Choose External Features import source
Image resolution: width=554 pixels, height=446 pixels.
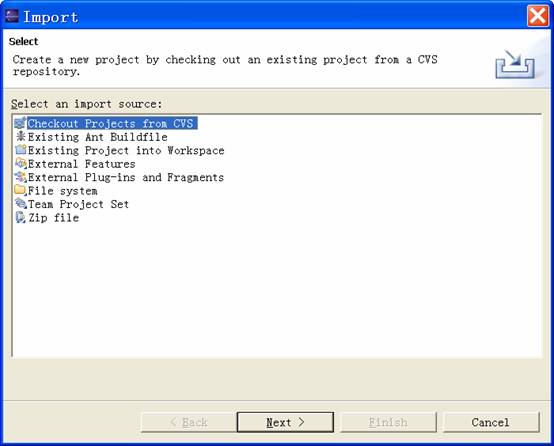pyautogui.click(x=81, y=164)
